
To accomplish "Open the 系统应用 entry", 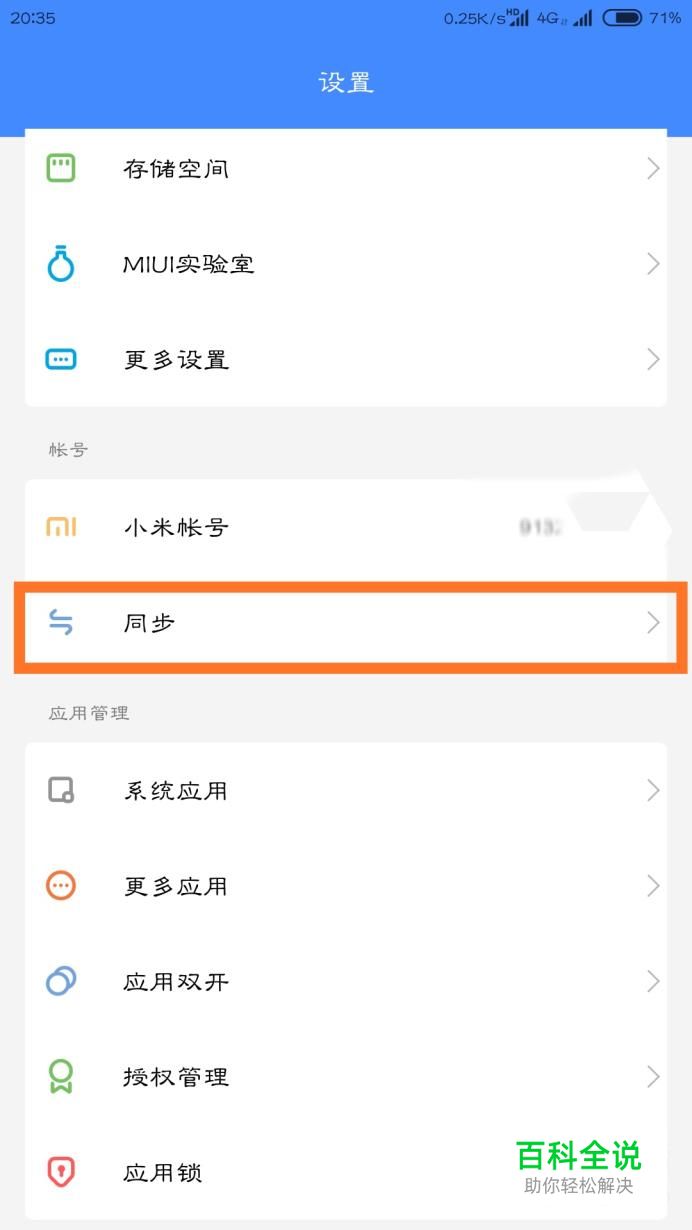I will (176, 790).
